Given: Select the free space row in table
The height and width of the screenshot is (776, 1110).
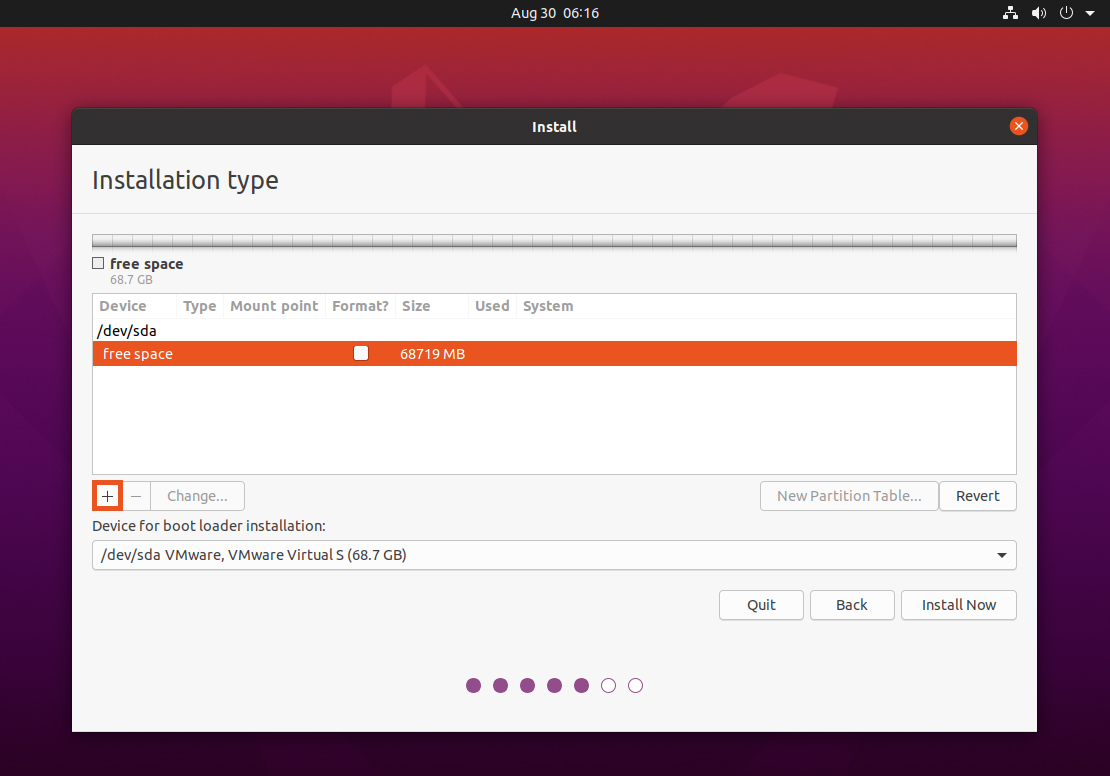Looking at the screenshot, I should point(554,353).
